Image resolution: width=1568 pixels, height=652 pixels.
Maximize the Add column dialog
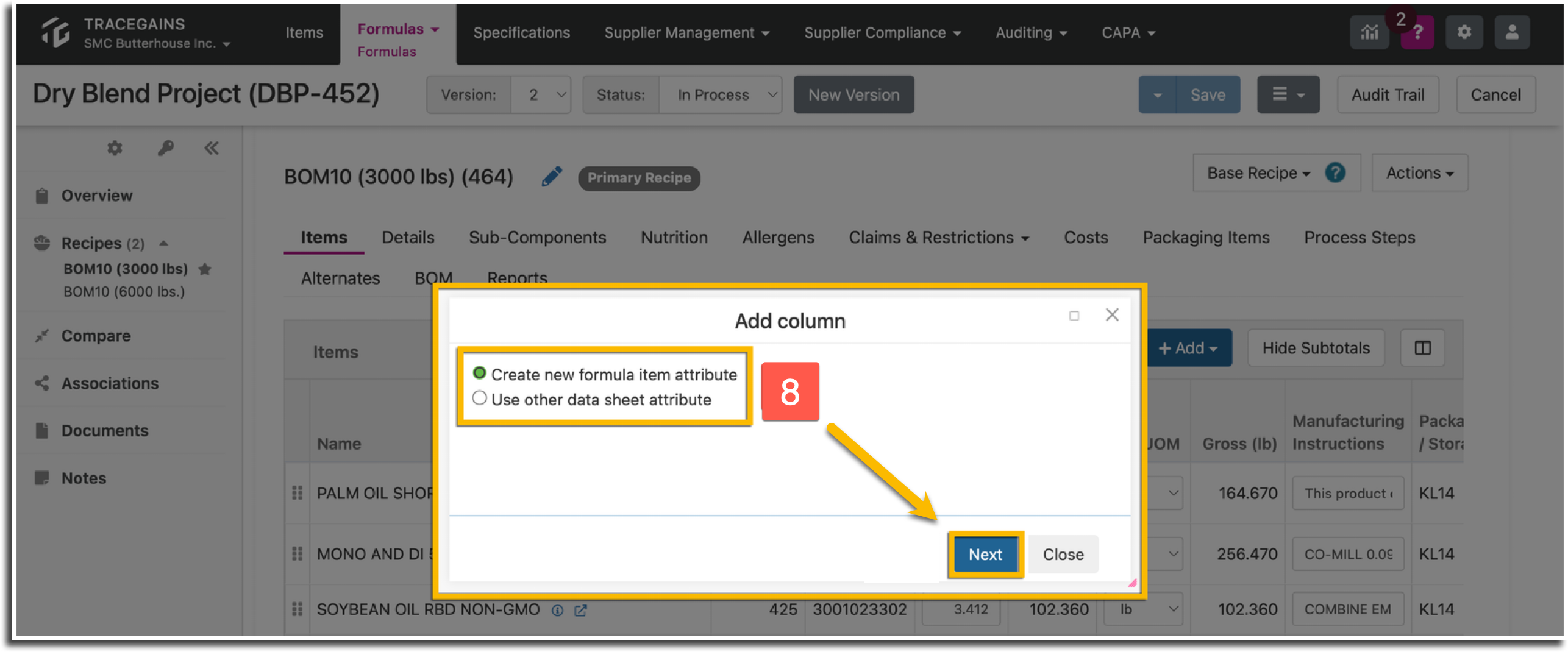click(1074, 316)
